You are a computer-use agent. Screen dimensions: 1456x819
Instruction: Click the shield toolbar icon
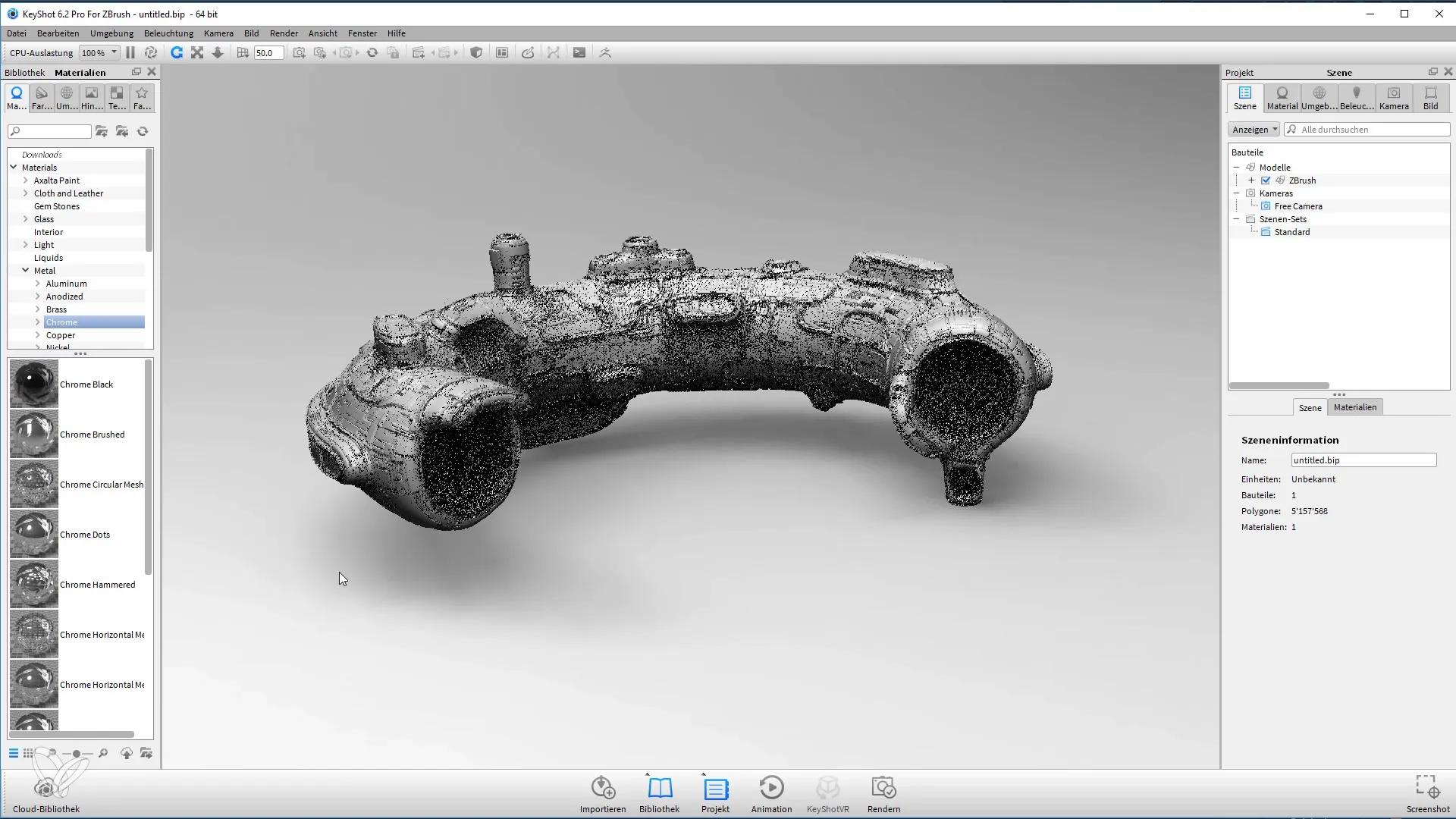point(476,53)
